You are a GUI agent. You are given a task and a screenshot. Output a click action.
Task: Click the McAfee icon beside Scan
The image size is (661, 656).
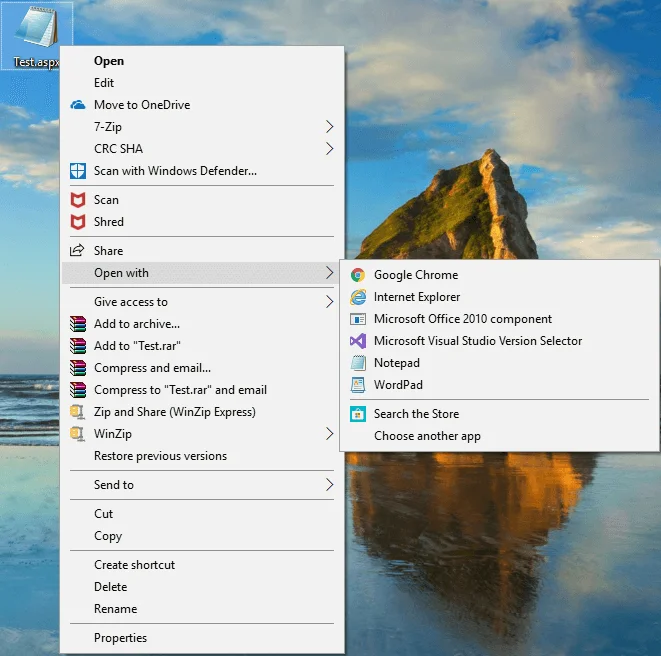pos(78,200)
